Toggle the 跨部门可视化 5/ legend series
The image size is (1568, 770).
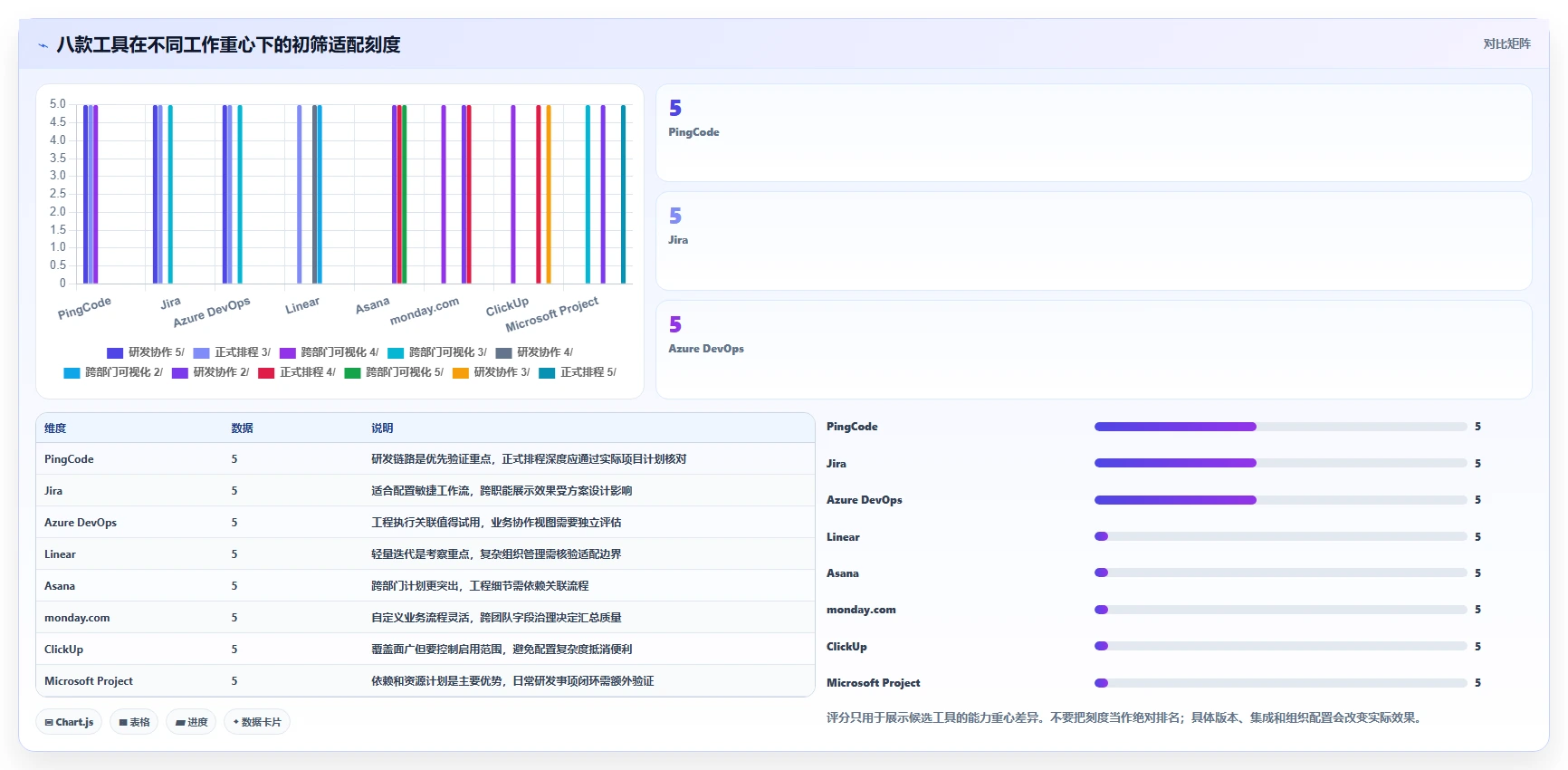(x=394, y=372)
